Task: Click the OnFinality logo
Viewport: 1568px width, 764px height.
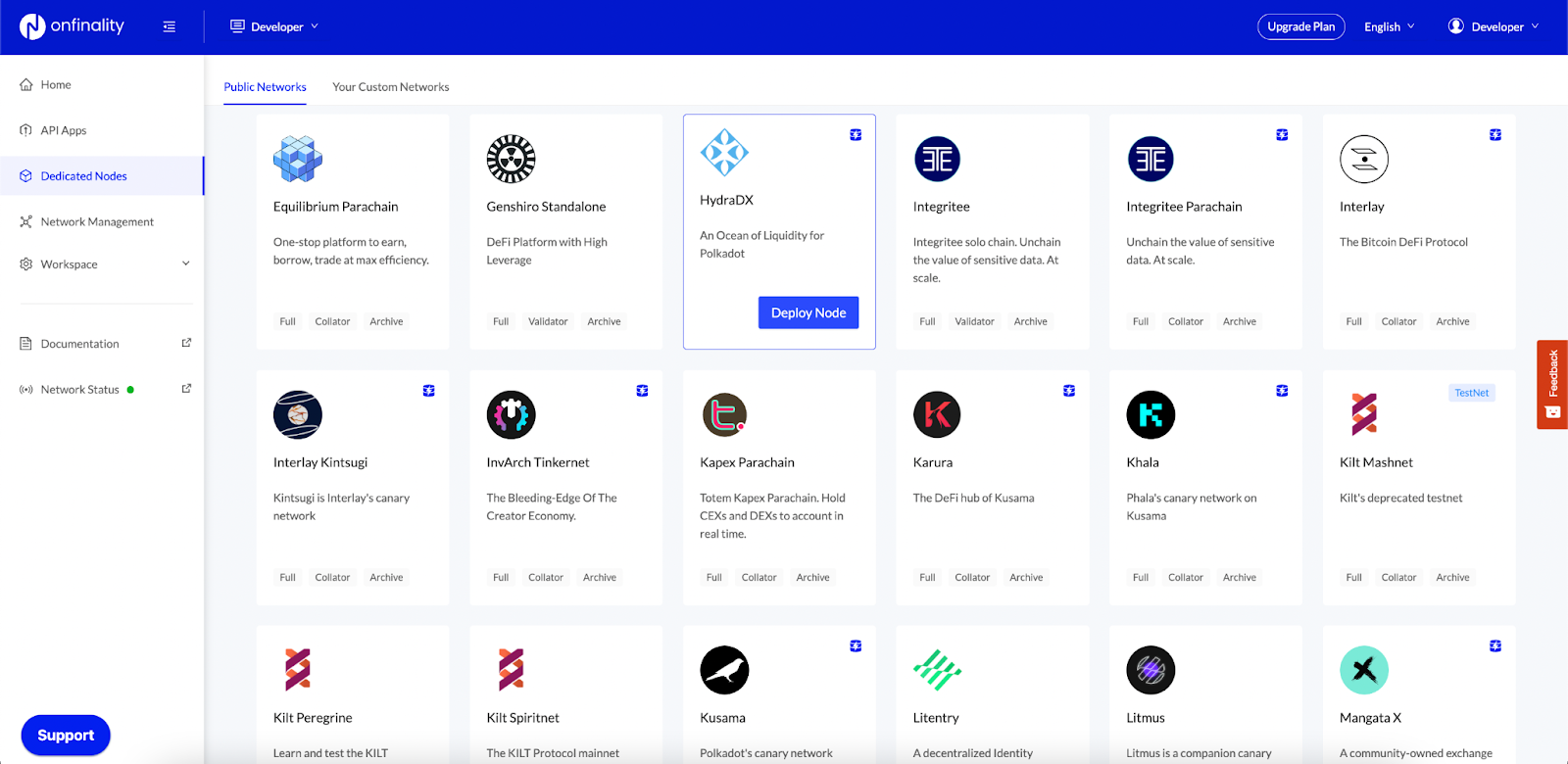Action: (73, 26)
